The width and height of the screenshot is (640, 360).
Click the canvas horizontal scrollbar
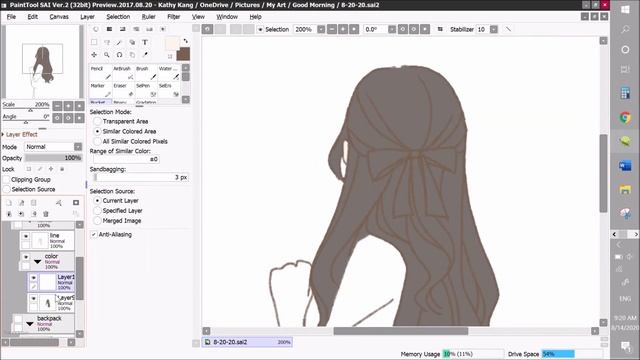[x=400, y=331]
